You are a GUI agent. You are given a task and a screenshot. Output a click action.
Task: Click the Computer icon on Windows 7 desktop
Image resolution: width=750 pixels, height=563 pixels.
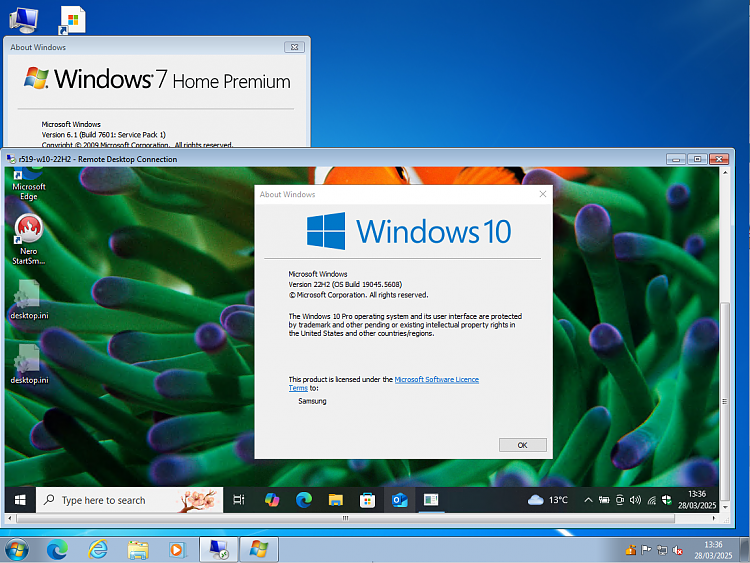pos(23,20)
